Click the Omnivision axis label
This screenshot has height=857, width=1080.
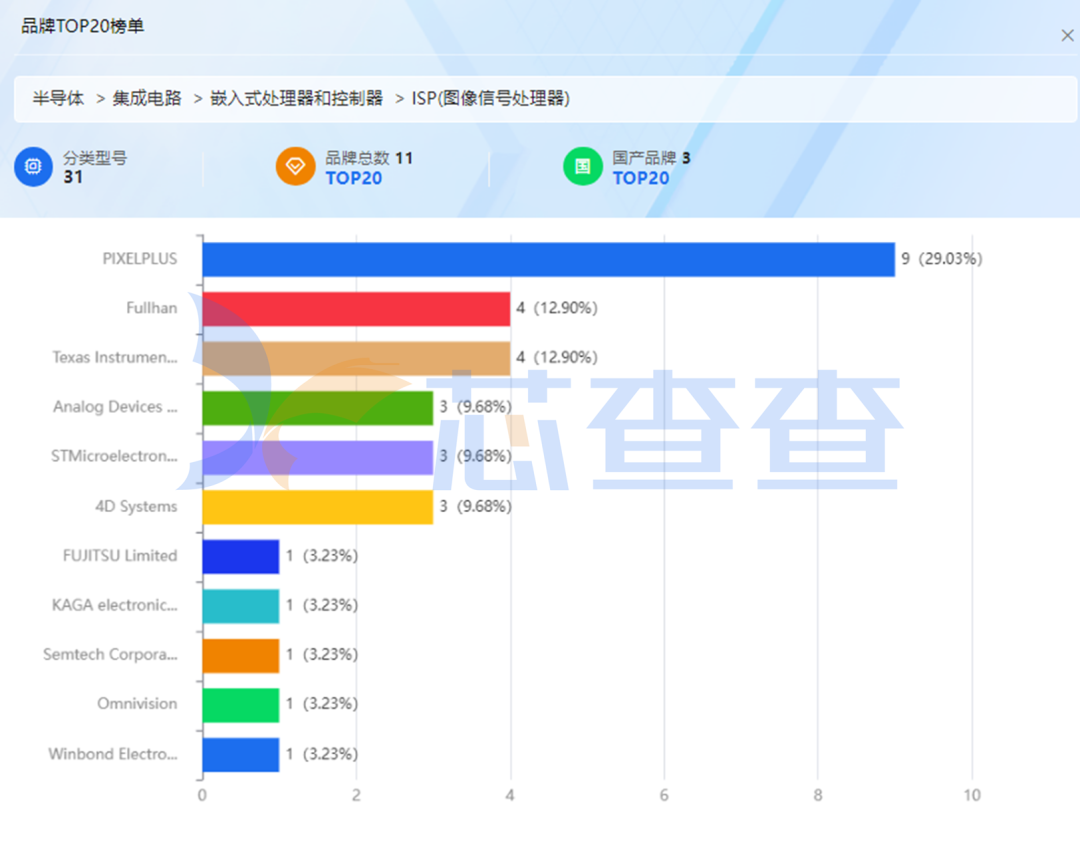tap(136, 704)
